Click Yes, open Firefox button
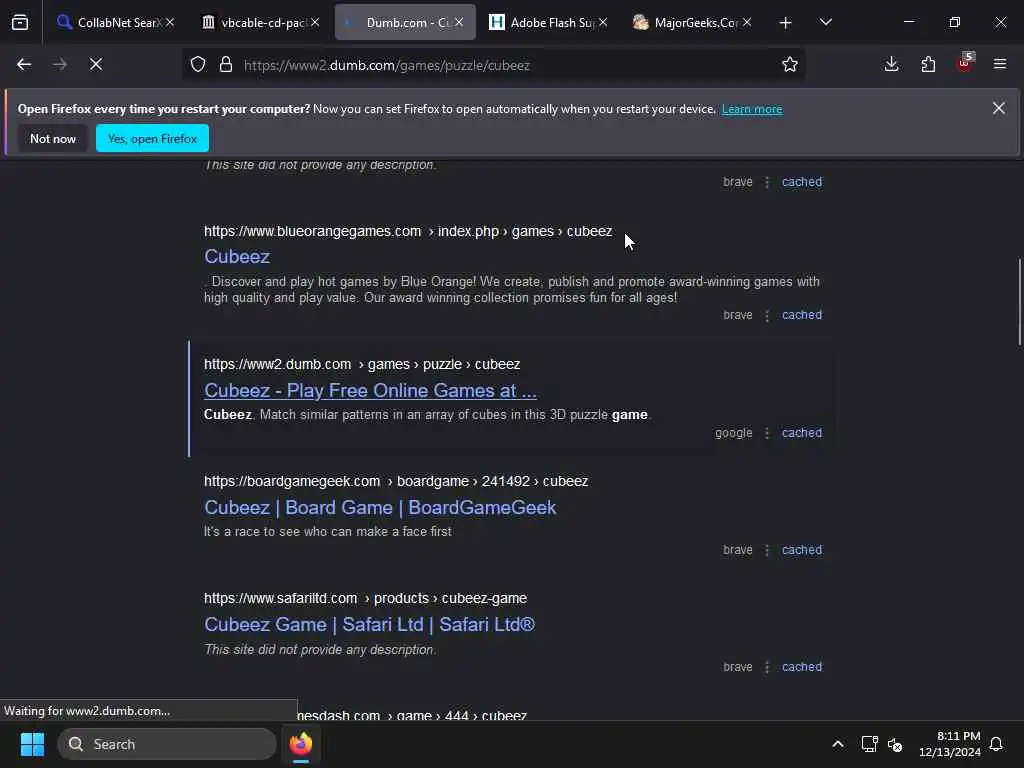 (152, 138)
